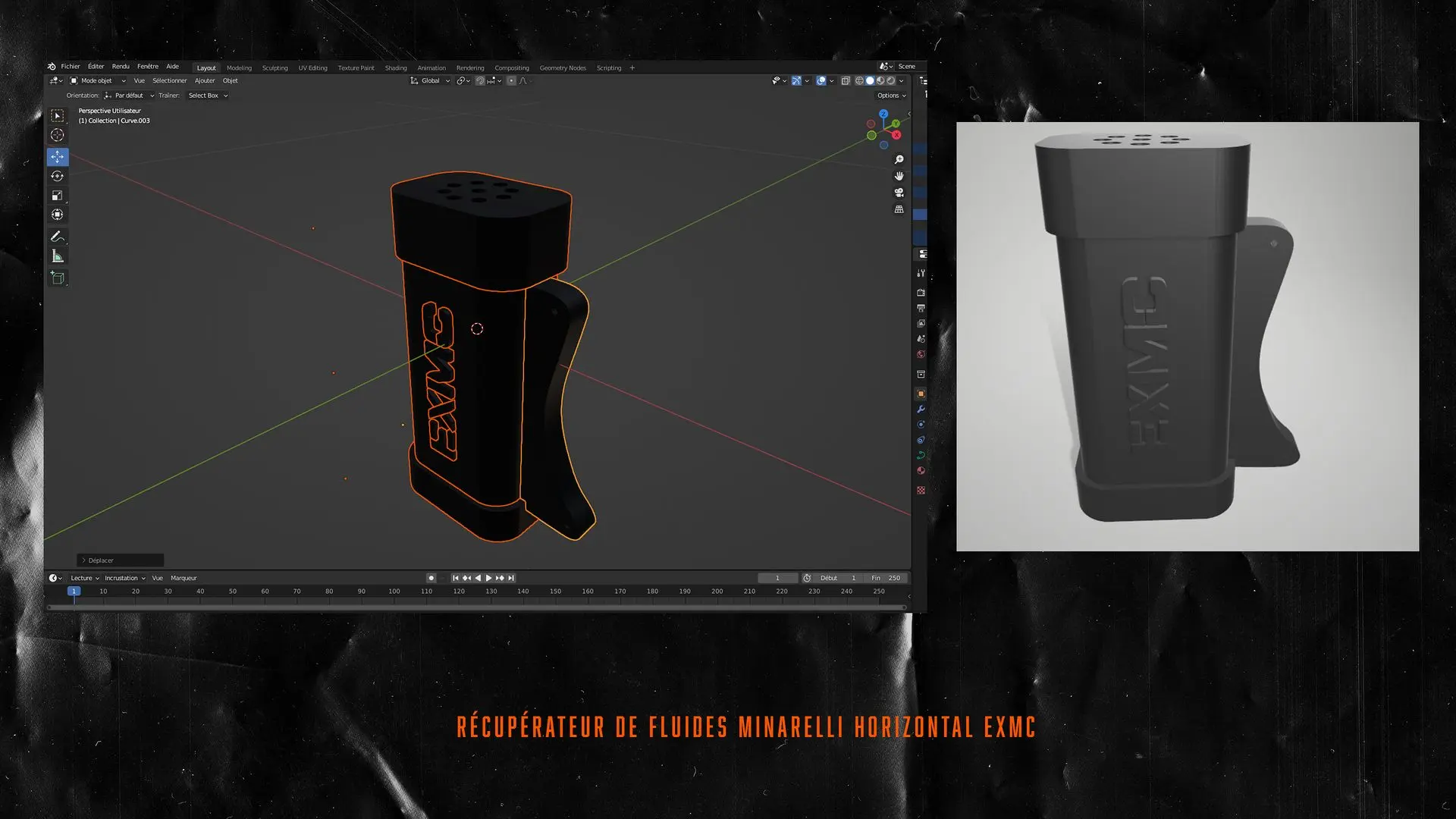Select the Move tool
This screenshot has width=1456, height=819.
click(58, 157)
